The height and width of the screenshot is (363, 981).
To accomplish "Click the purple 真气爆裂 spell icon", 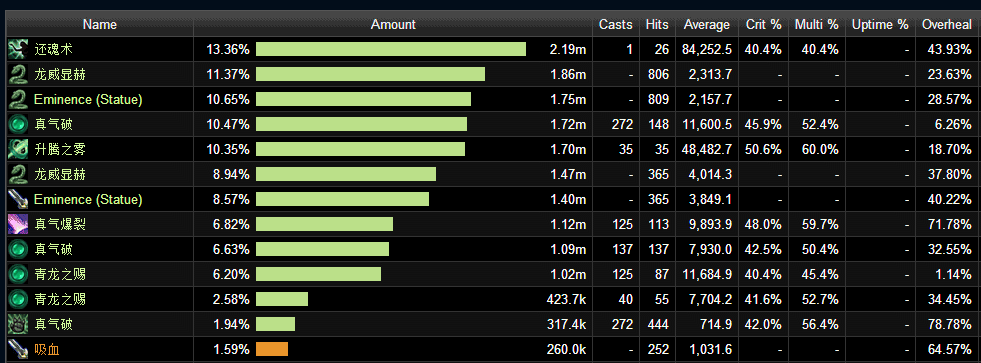I will pyautogui.click(x=18, y=225).
